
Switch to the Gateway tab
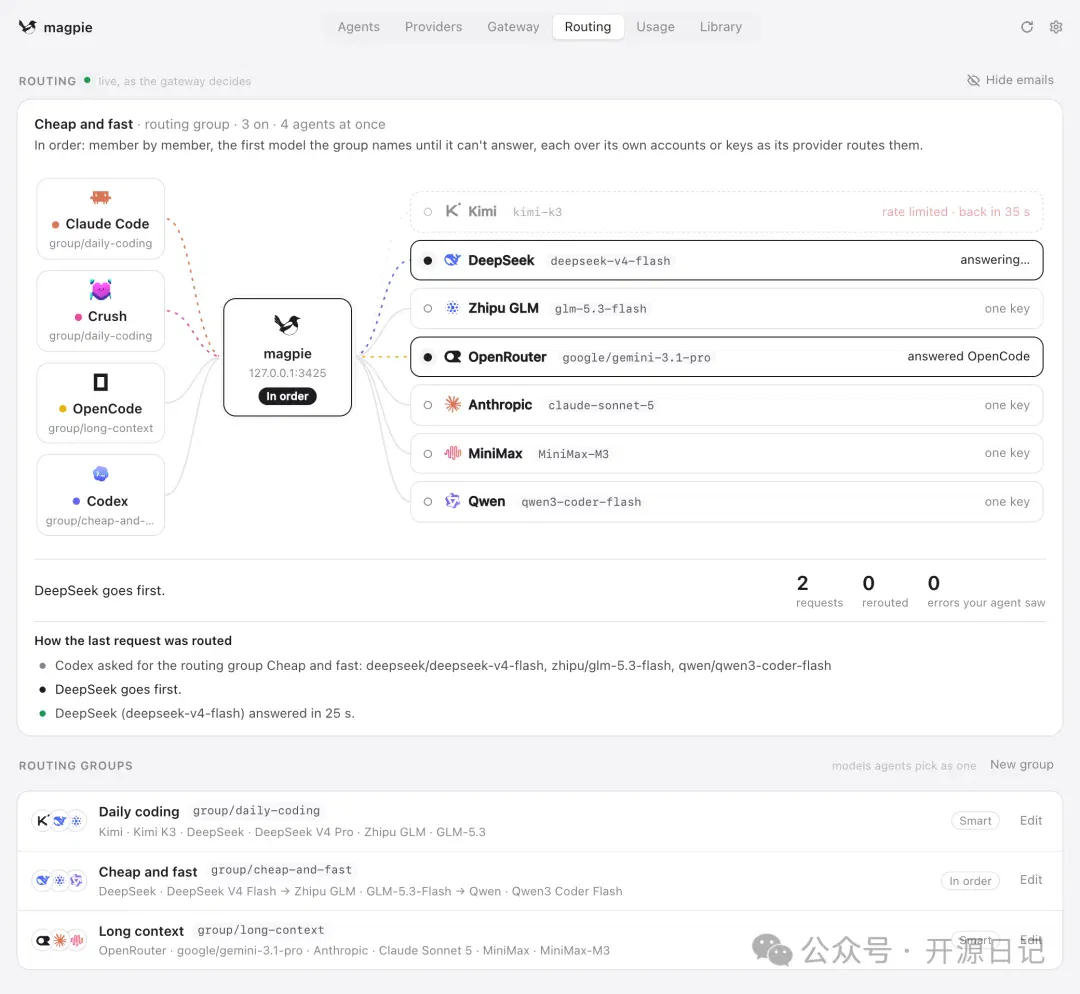pos(513,27)
